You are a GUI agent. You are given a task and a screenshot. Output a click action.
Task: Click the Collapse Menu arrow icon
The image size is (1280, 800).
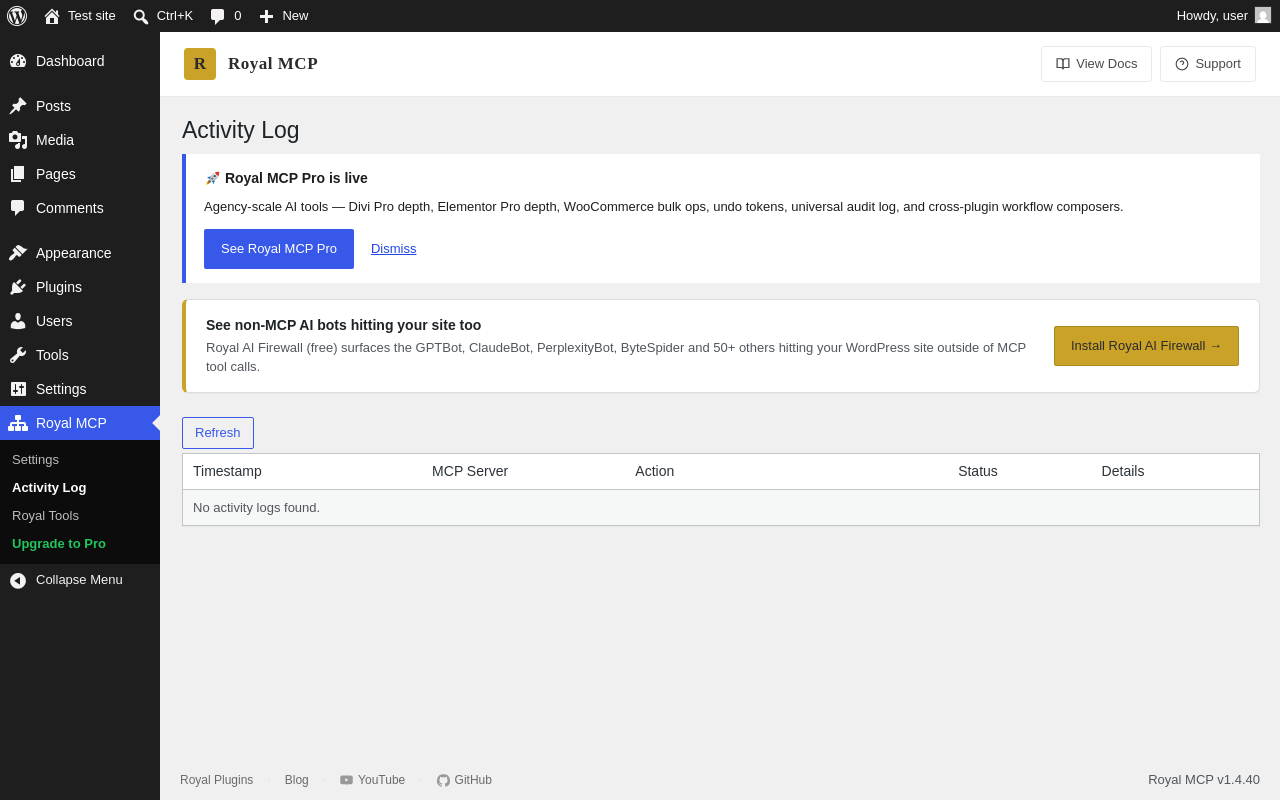[18, 580]
